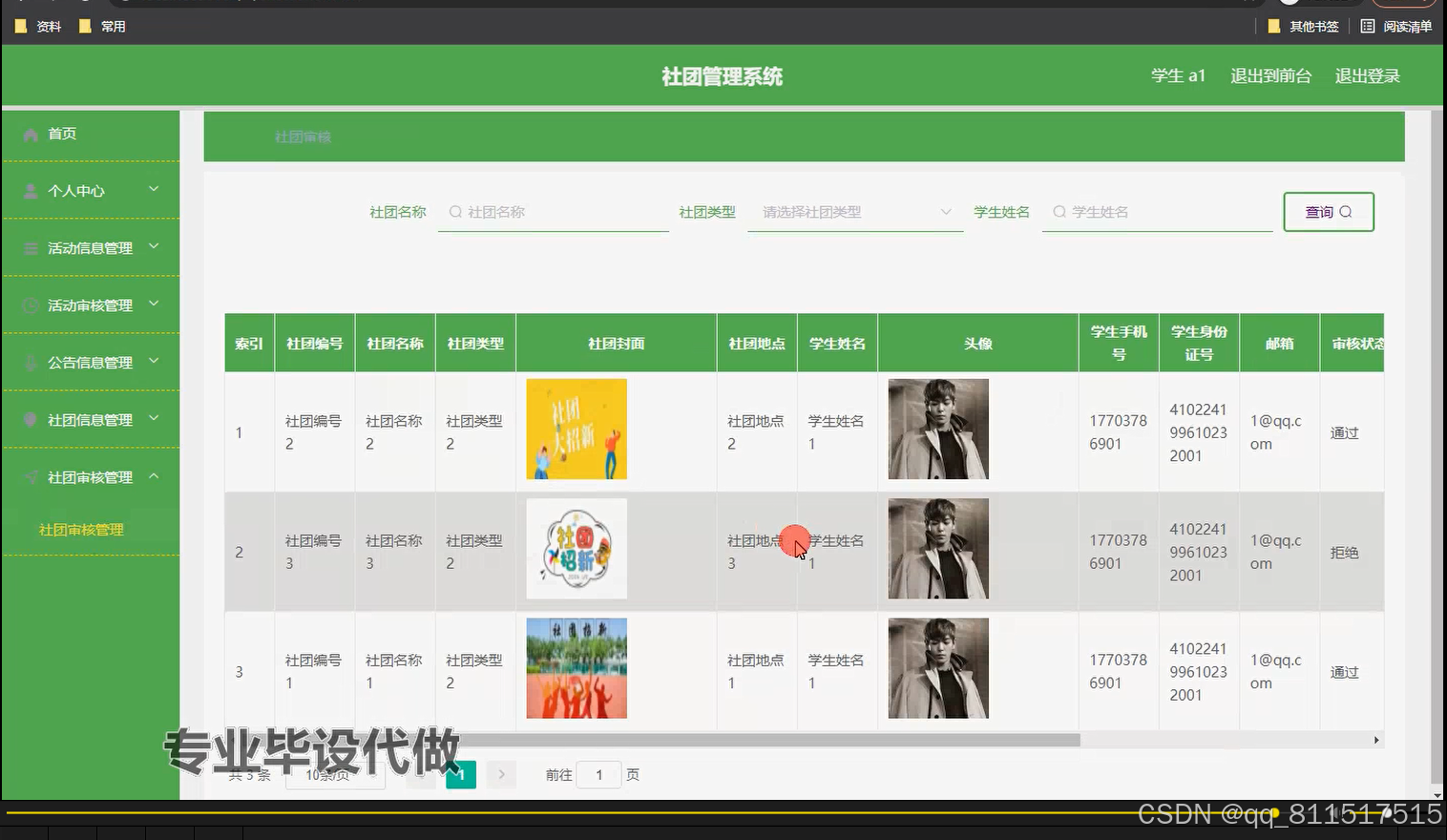Open 个人中心 sidebar menu

91,191
